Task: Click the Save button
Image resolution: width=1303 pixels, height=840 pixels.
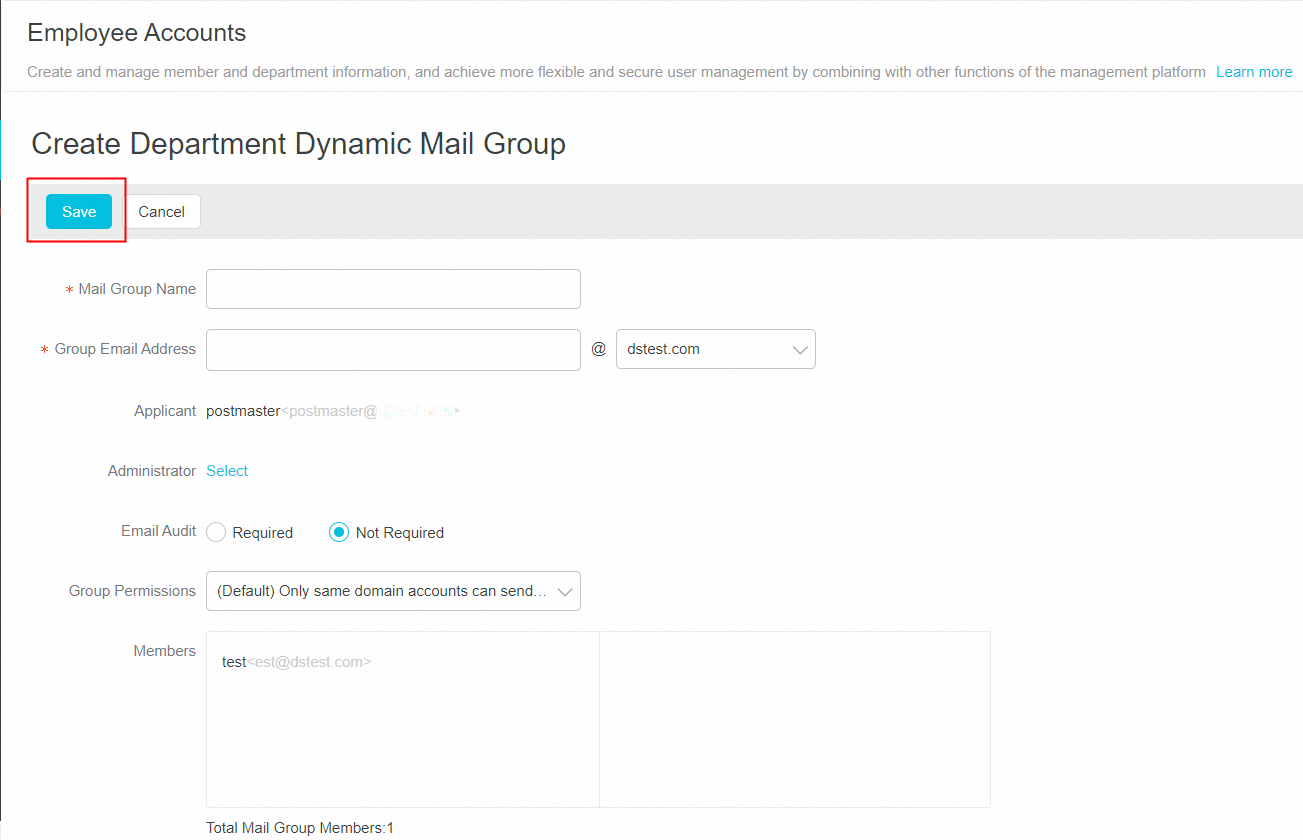Action: click(x=79, y=212)
